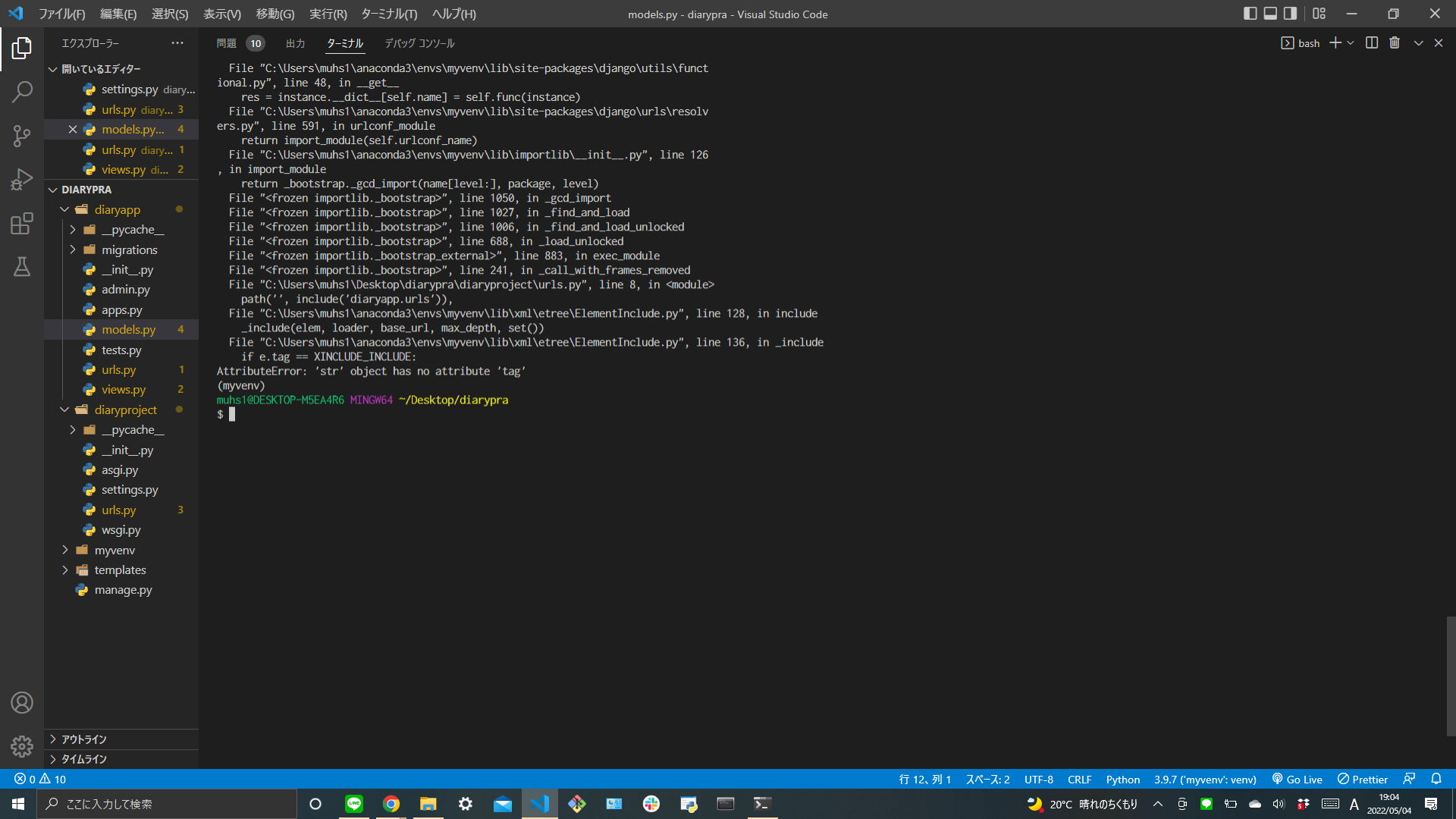Open the Explorer view in activity bar
The height and width of the screenshot is (819, 1456).
click(22, 49)
